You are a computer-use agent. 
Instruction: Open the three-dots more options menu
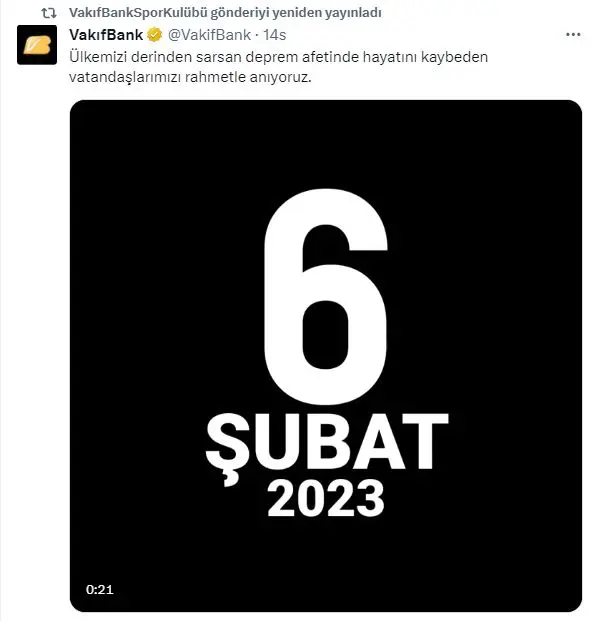point(573,35)
